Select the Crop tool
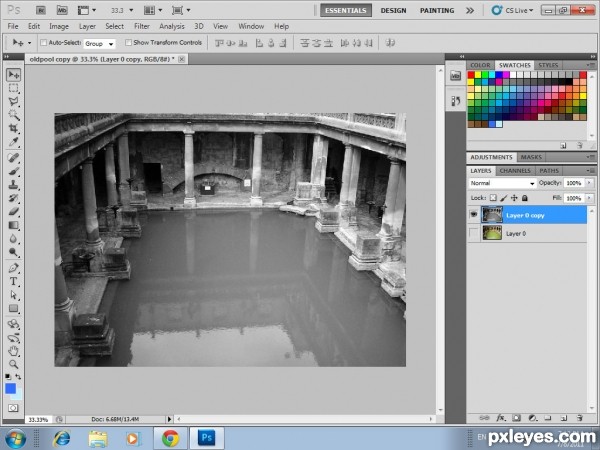The width and height of the screenshot is (600, 450). pos(13,128)
